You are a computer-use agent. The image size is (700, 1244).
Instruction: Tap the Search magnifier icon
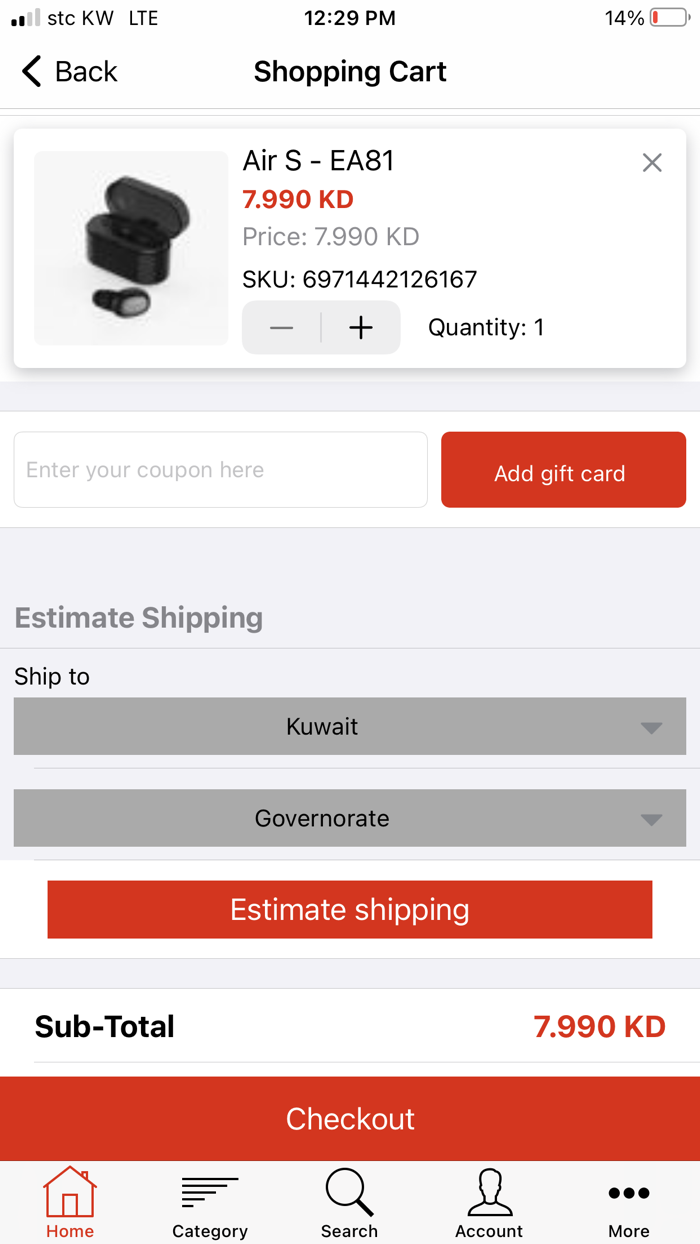tap(349, 1193)
